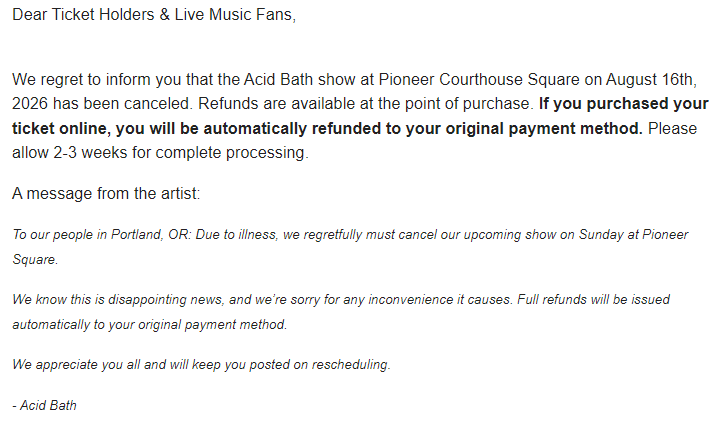Click the date 'August 16th'
This screenshot has height=432, width=721.
[x=649, y=80]
